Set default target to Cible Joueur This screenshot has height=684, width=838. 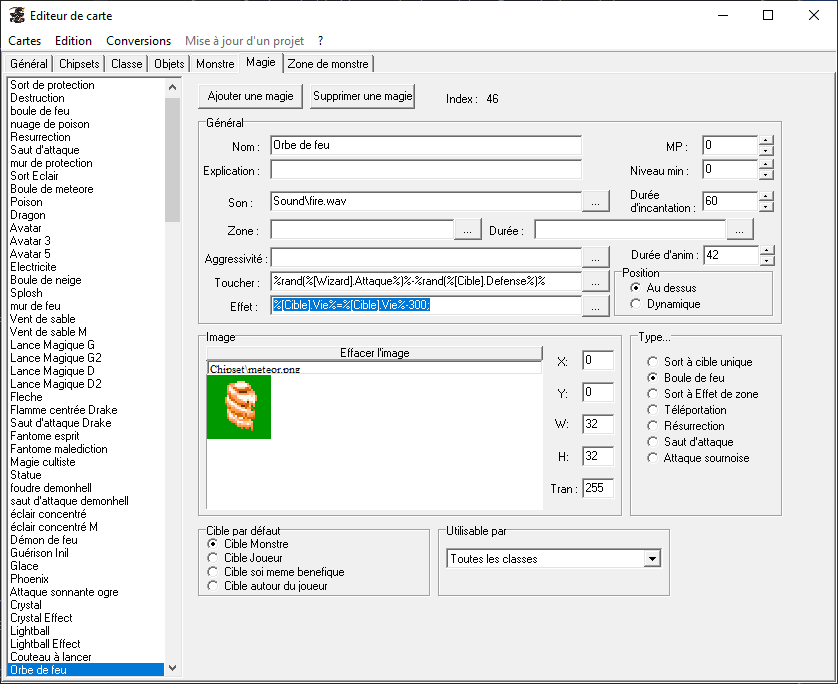point(212,558)
